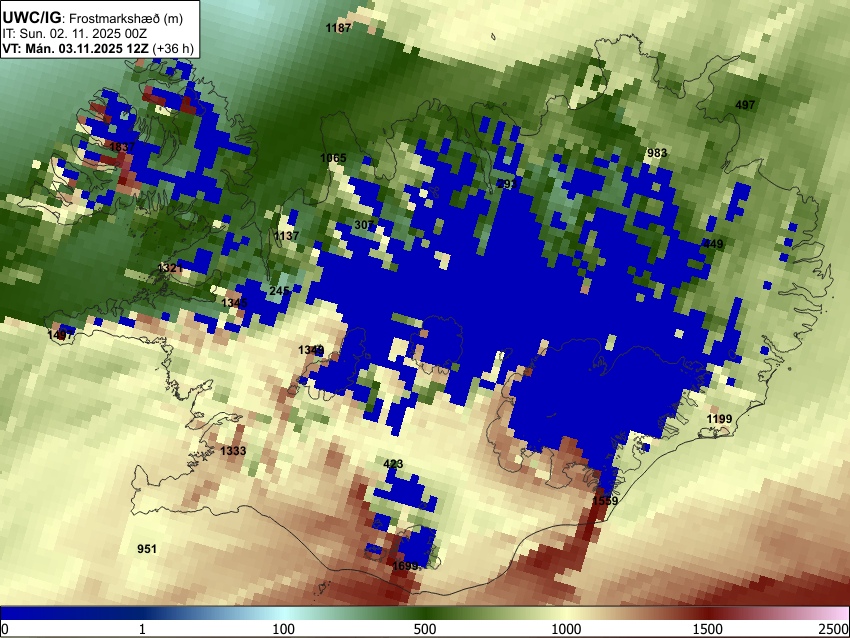Click the map value label 307
Viewport: 850px width, 638px height.
coord(364,224)
